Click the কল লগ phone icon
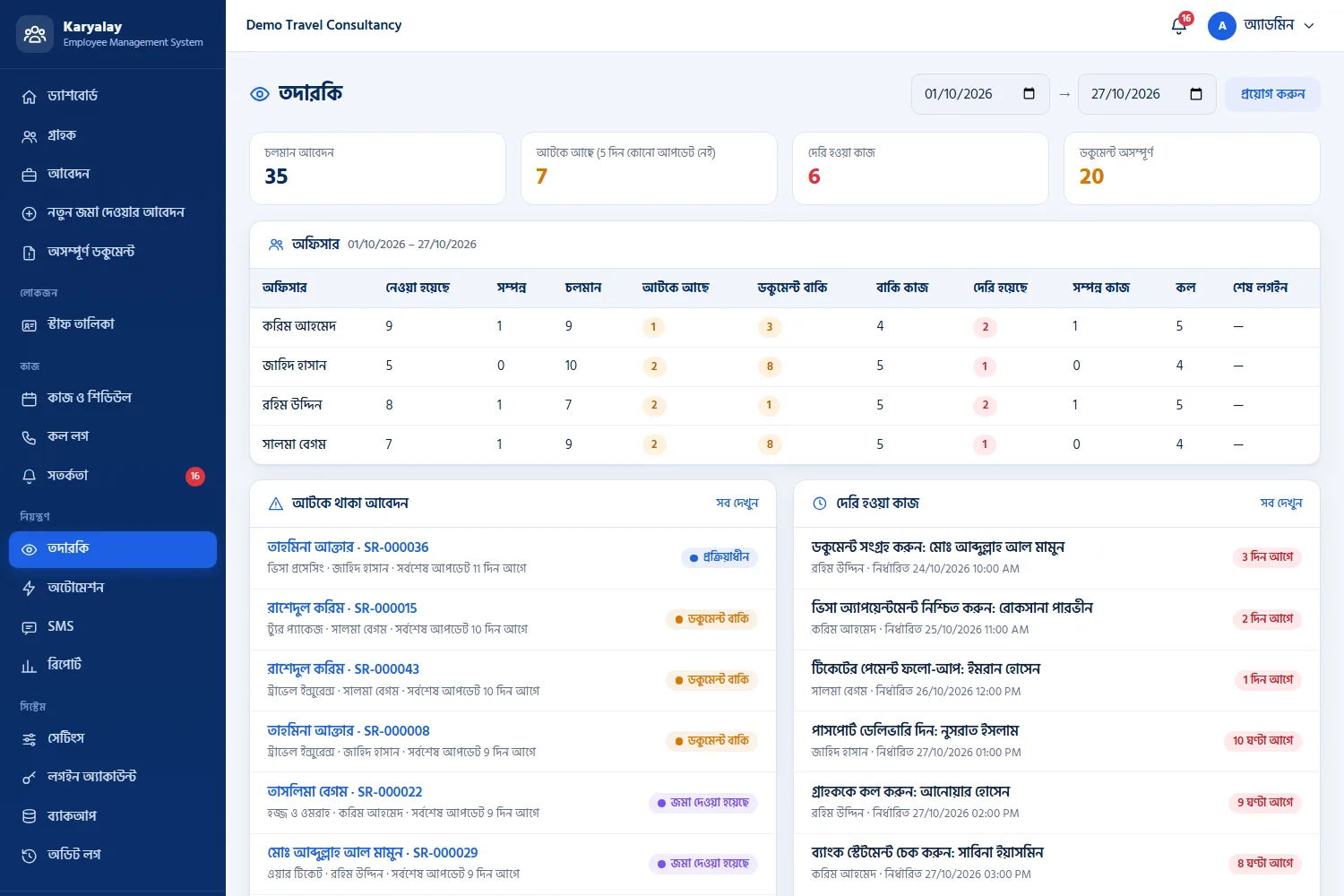The image size is (1344, 896). click(x=30, y=437)
